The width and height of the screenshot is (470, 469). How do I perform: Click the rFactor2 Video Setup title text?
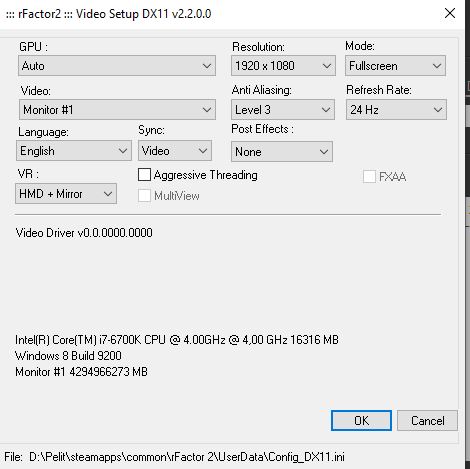tap(109, 14)
